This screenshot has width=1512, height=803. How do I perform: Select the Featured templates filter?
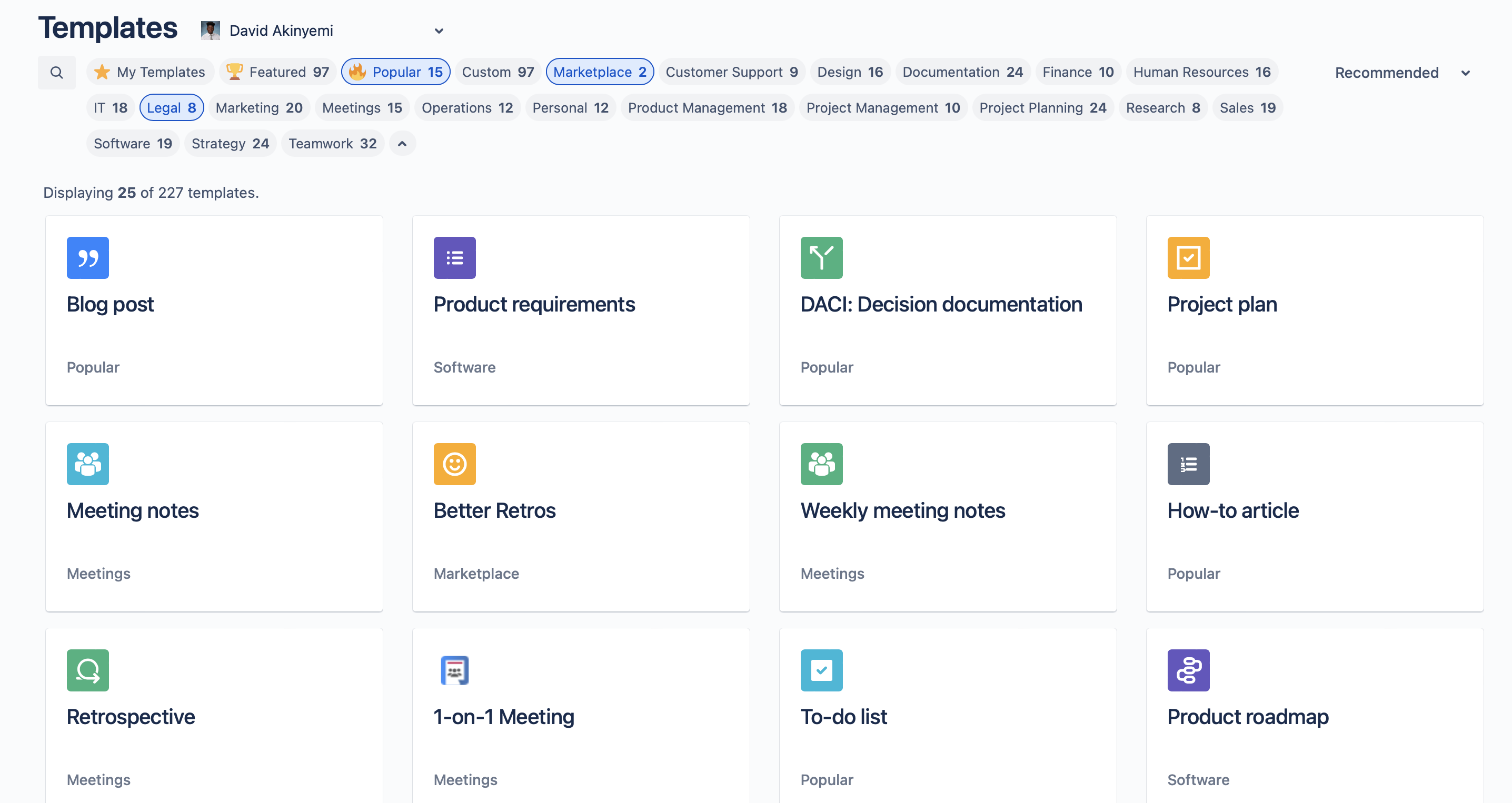click(277, 72)
